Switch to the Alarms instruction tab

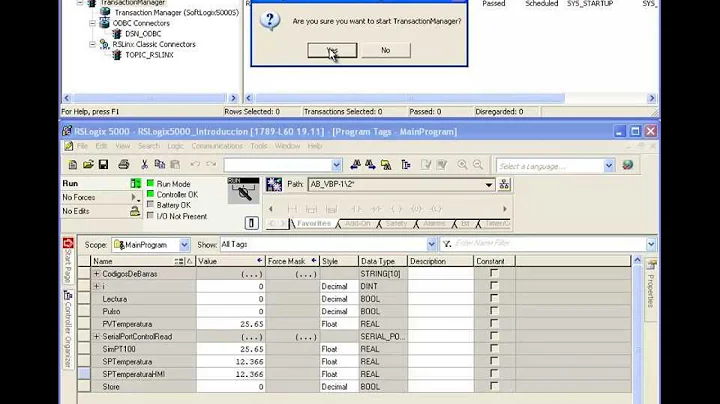[434, 224]
